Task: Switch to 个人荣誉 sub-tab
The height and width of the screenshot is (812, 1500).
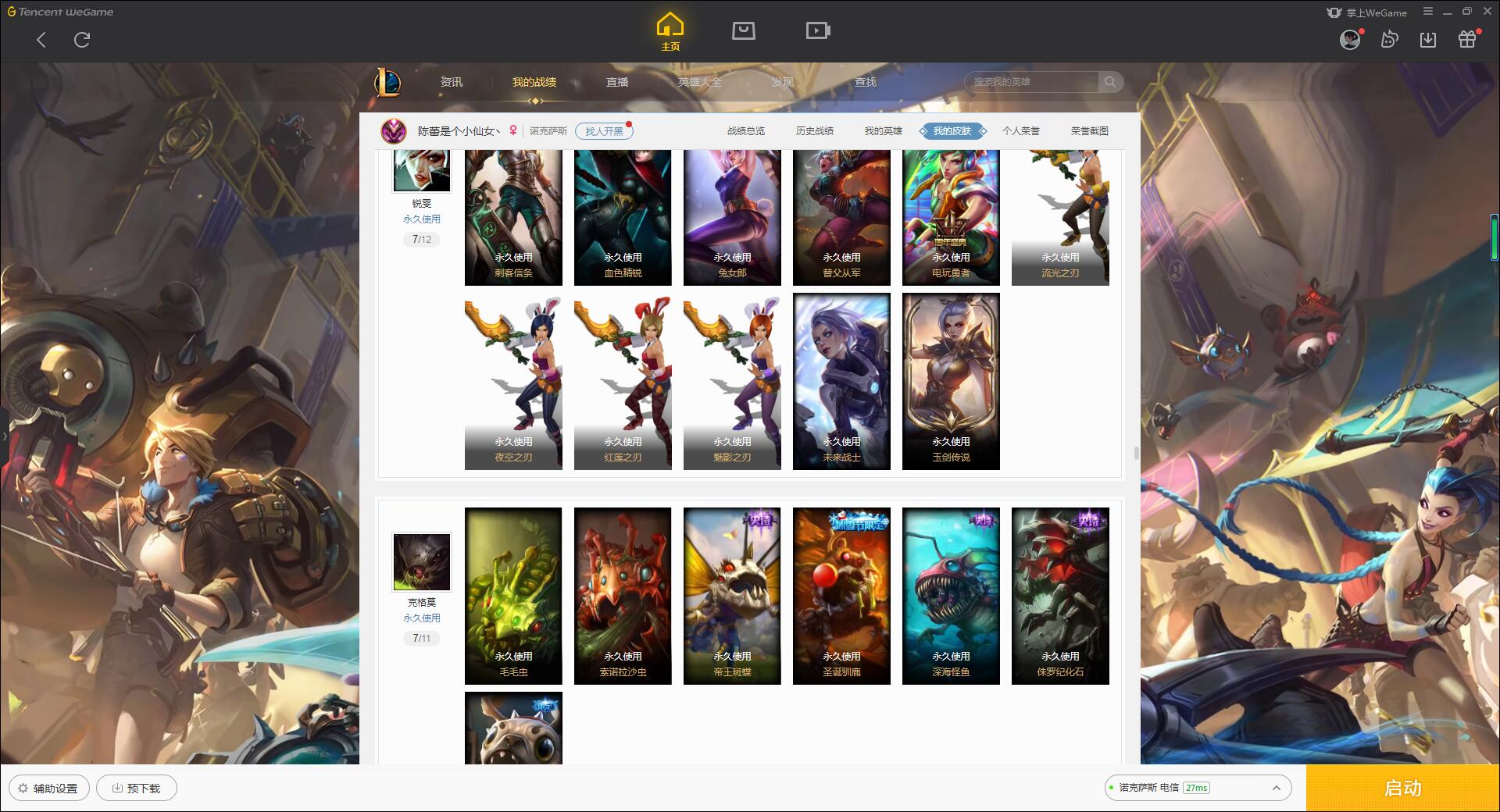Action: point(1021,131)
